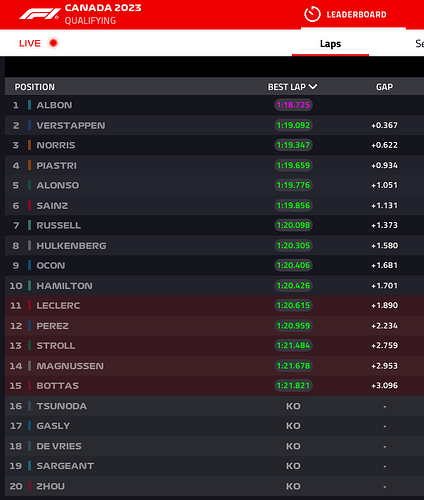424x500 pixels.
Task: Open the Leaderboard section
Action: click(x=356, y=14)
